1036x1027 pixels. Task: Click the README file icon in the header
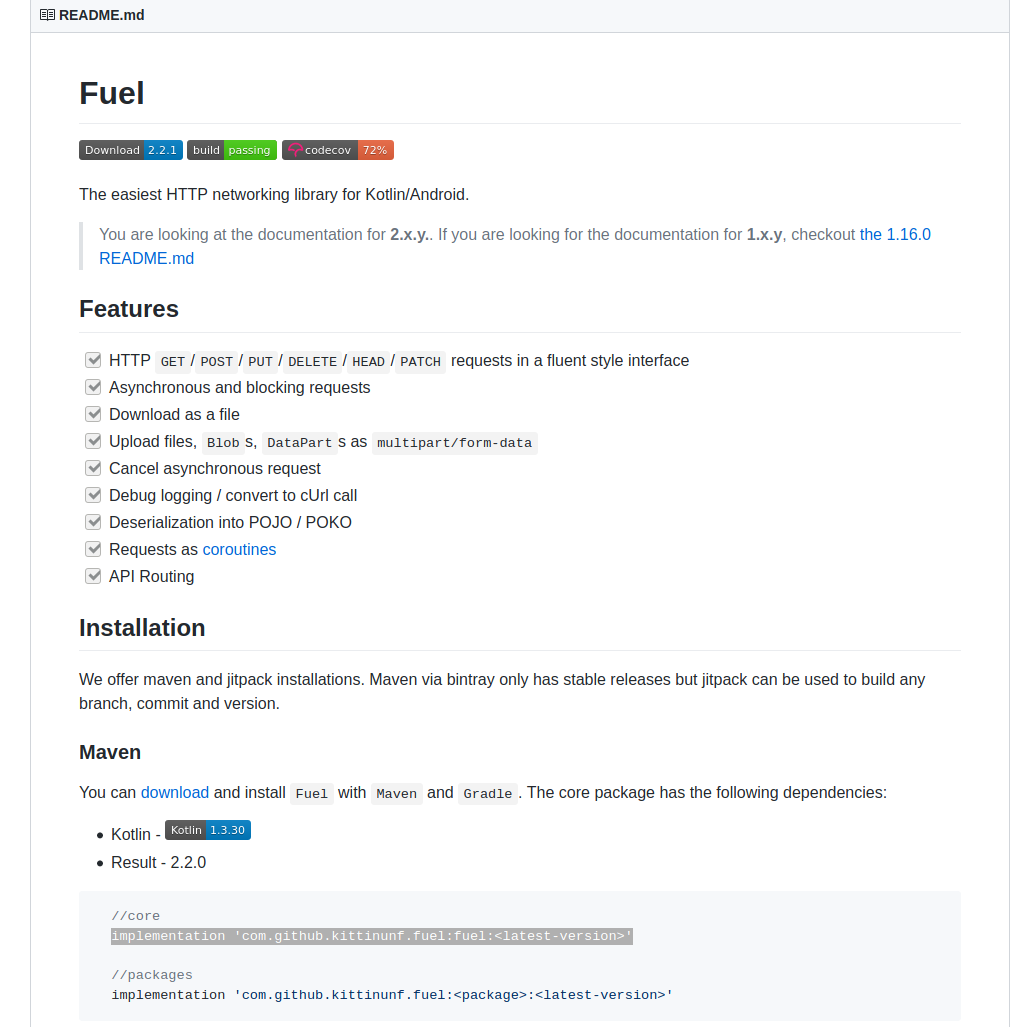pyautogui.click(x=47, y=15)
